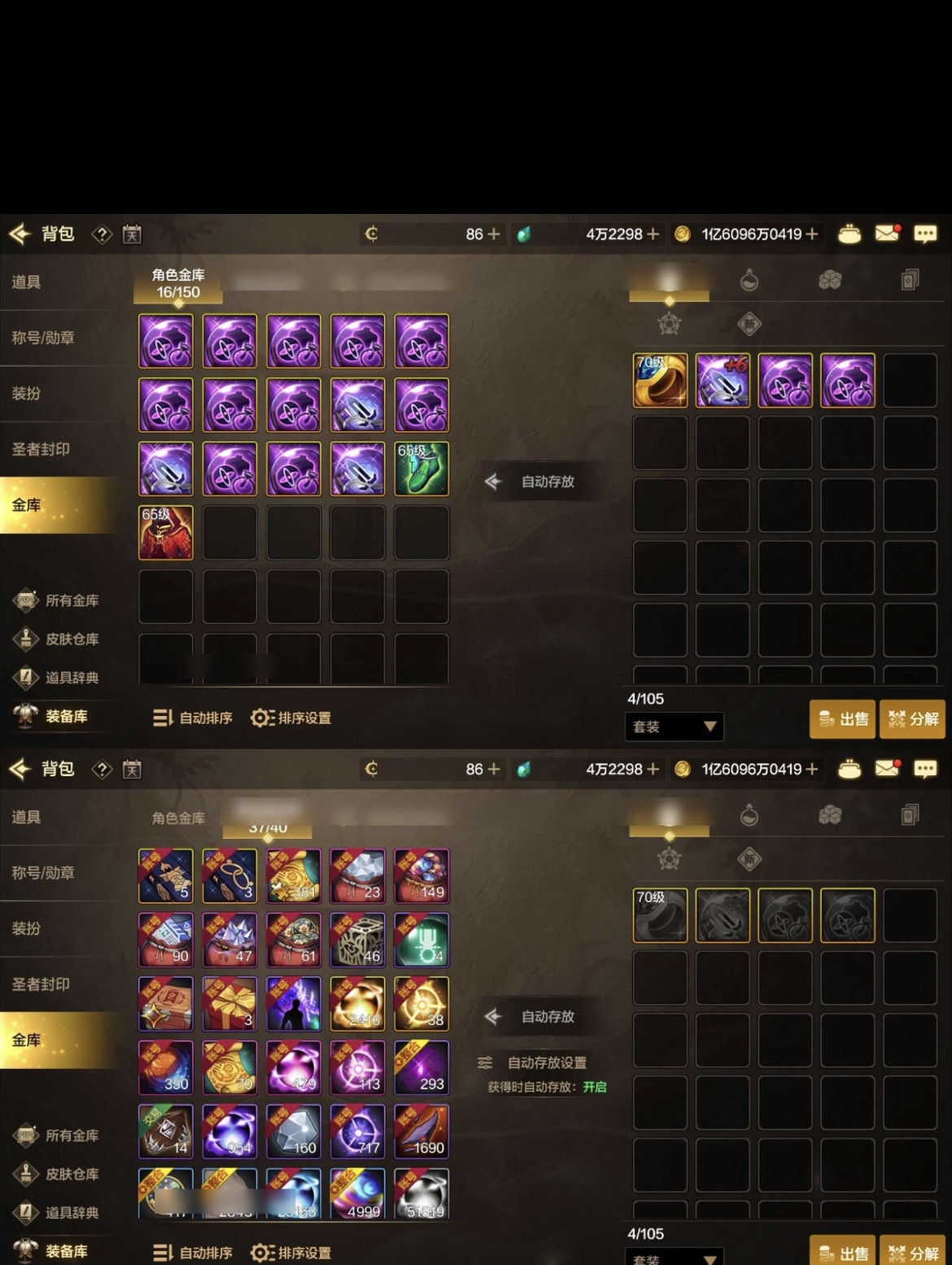Click 出售 button beside the 套装 dropdown arrow
952x1265 pixels.
pos(843,719)
